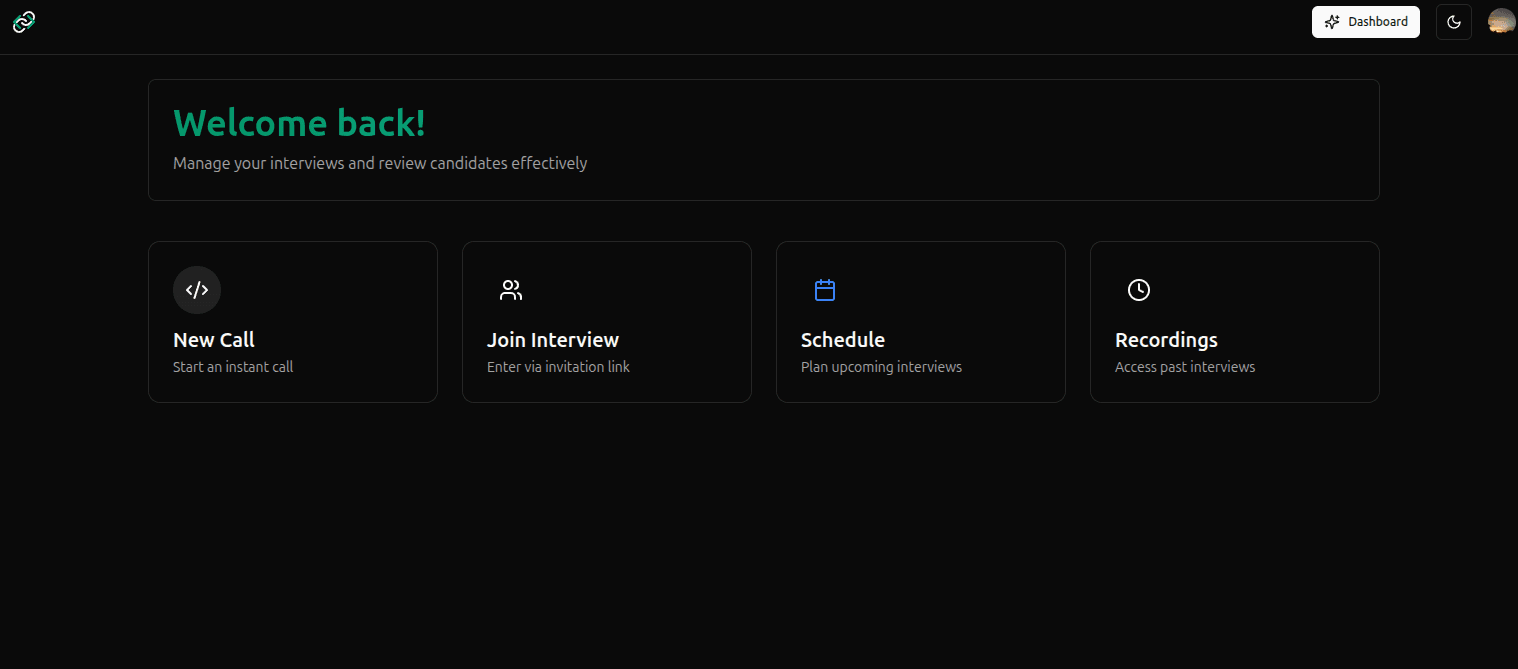This screenshot has width=1518, height=669.
Task: Click the people icon on Join Interview card
Action: pyautogui.click(x=511, y=289)
